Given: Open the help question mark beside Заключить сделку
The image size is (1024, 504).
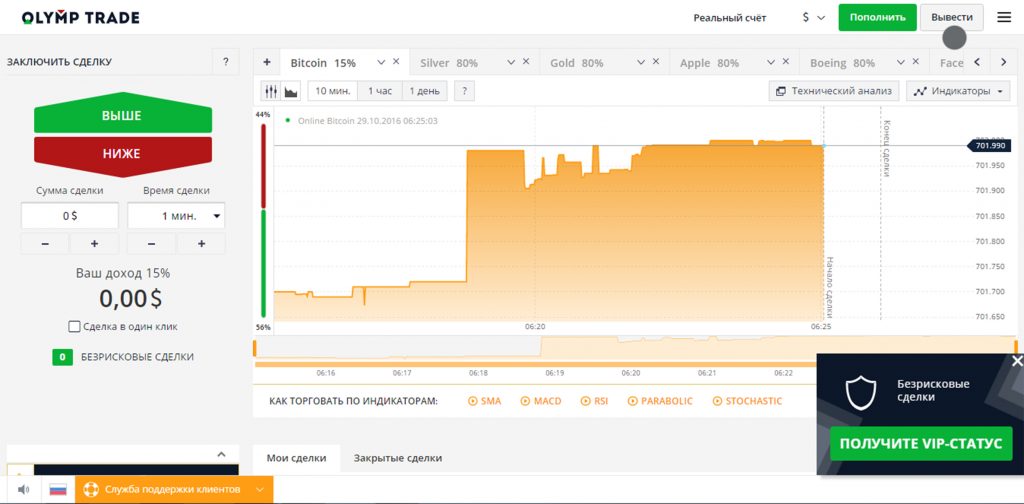Looking at the screenshot, I should [226, 62].
